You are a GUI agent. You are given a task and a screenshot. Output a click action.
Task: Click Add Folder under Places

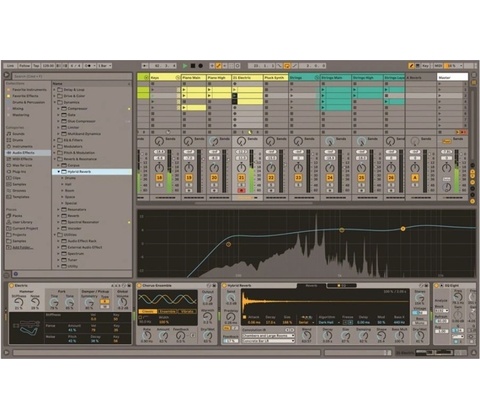tap(23, 248)
